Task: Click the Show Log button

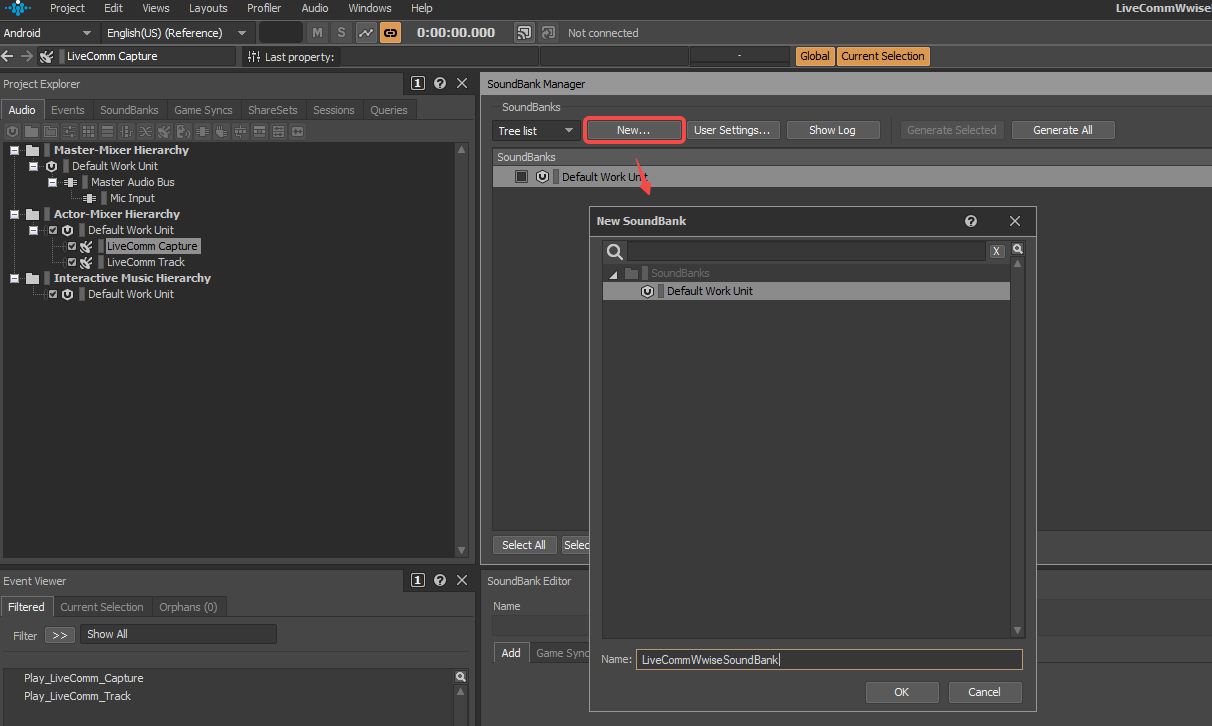Action: pos(834,130)
